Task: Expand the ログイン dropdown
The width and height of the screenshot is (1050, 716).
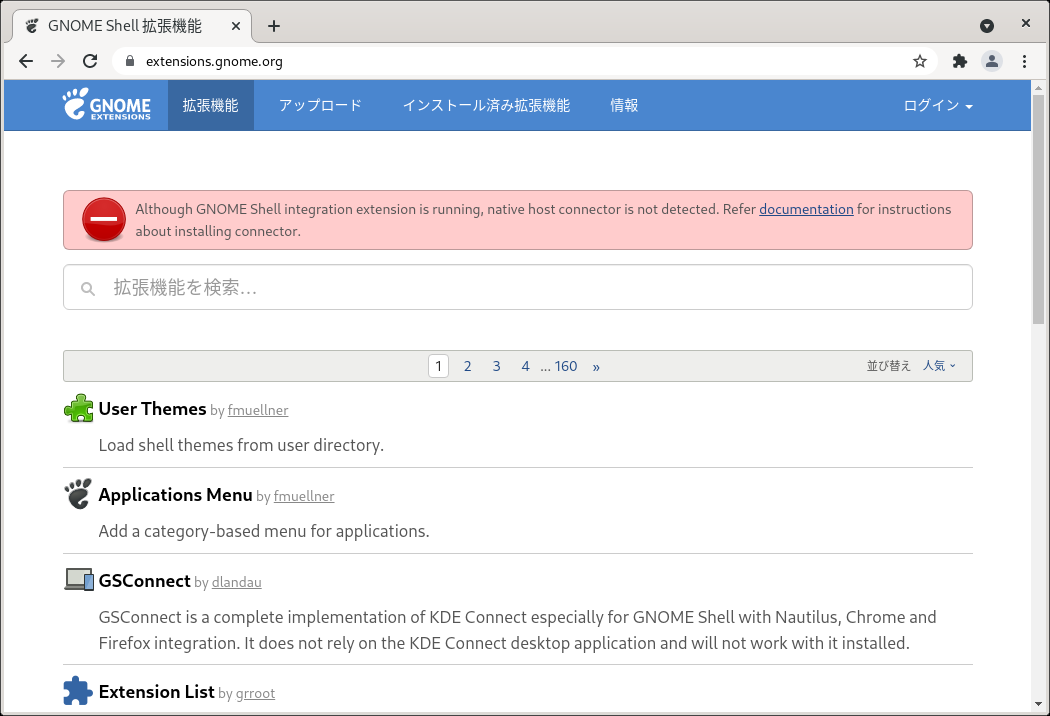Action: pos(938,105)
